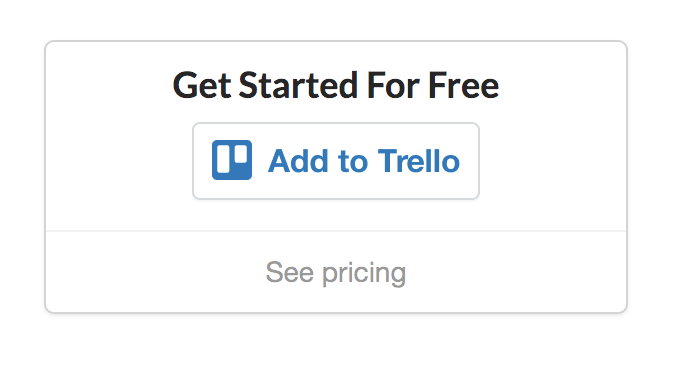Viewport: 688px width, 370px height.
Task: Click the Get Started For Free heading
Action: pos(336,85)
